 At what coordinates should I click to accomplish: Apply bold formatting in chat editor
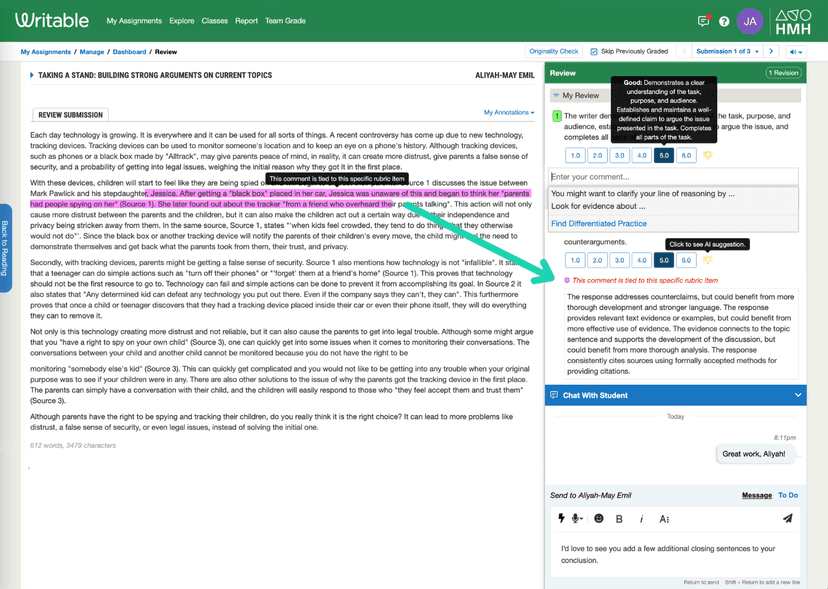[x=619, y=519]
